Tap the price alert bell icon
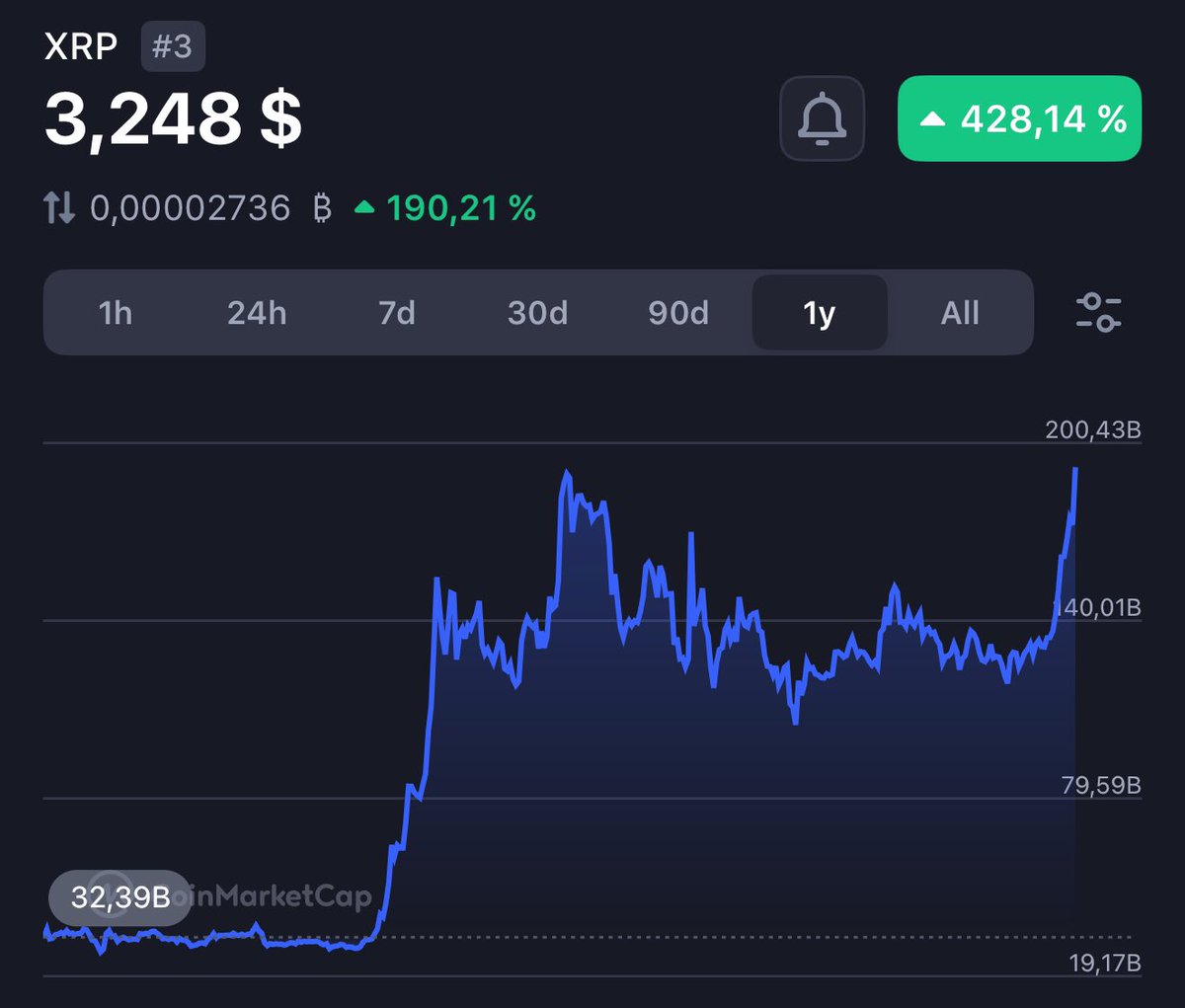Screen dimensions: 1185x1008 tap(822, 118)
